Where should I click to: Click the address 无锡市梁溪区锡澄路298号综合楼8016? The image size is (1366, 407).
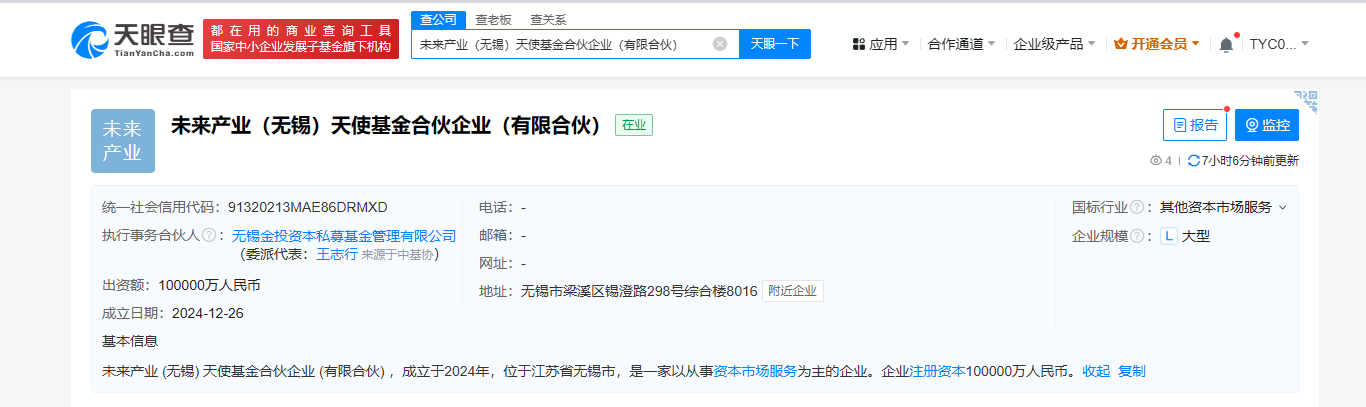(639, 291)
